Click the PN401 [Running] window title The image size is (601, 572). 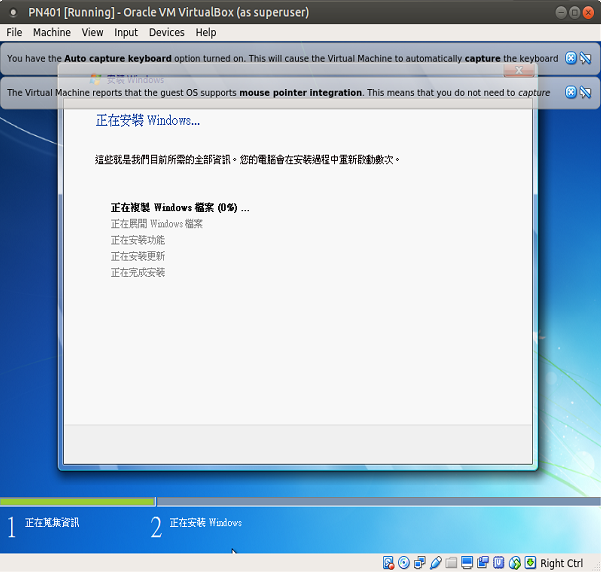[169, 13]
